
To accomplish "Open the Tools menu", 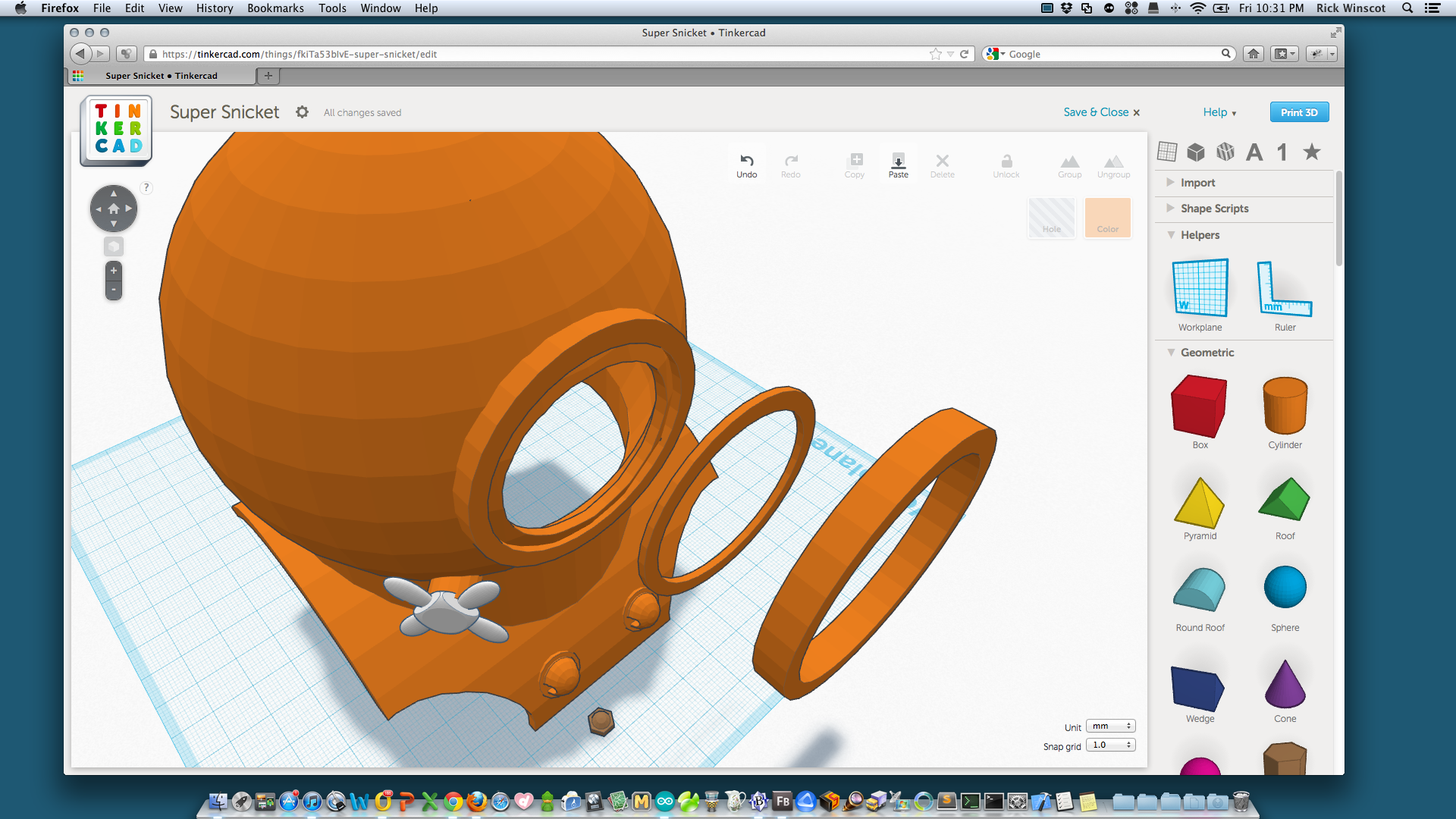I will (332, 8).
